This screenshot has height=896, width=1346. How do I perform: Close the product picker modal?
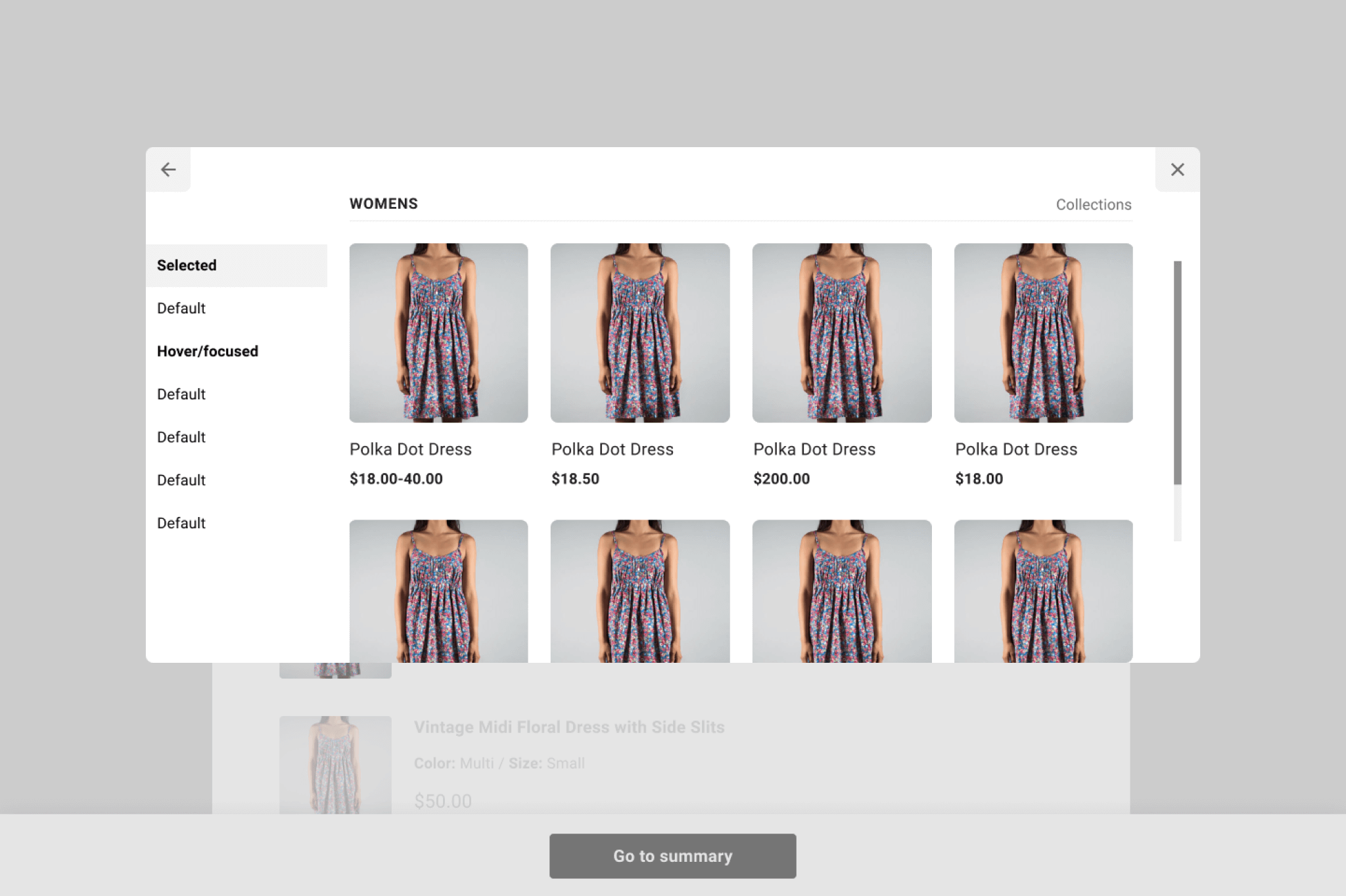(1177, 169)
